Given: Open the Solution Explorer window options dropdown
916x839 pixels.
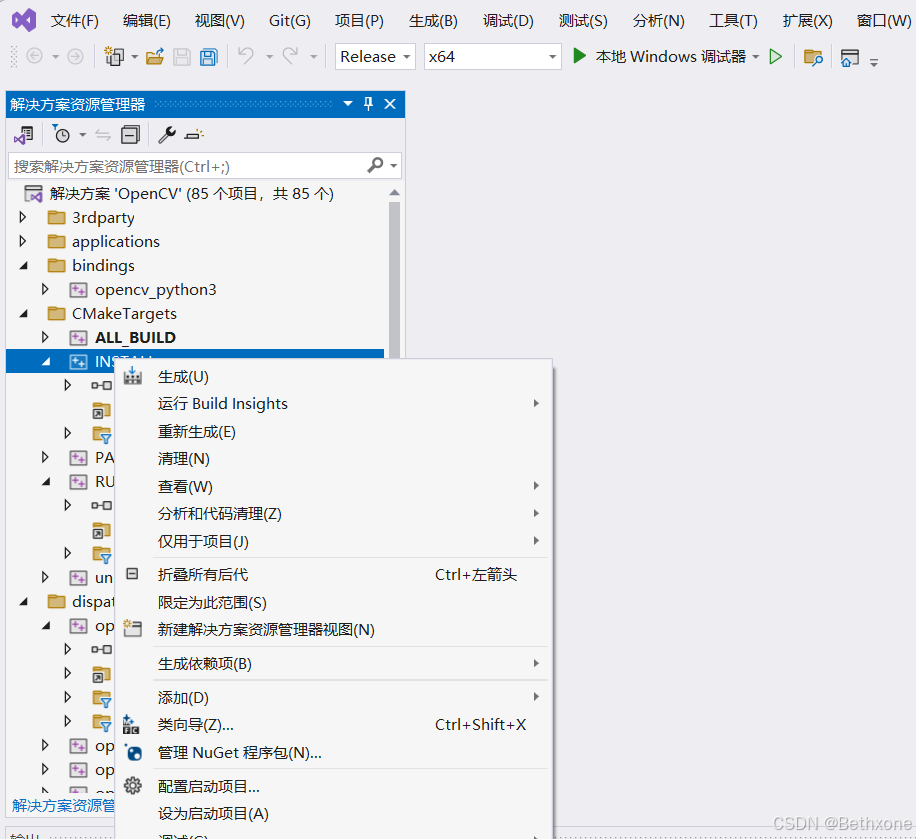Looking at the screenshot, I should (x=348, y=104).
